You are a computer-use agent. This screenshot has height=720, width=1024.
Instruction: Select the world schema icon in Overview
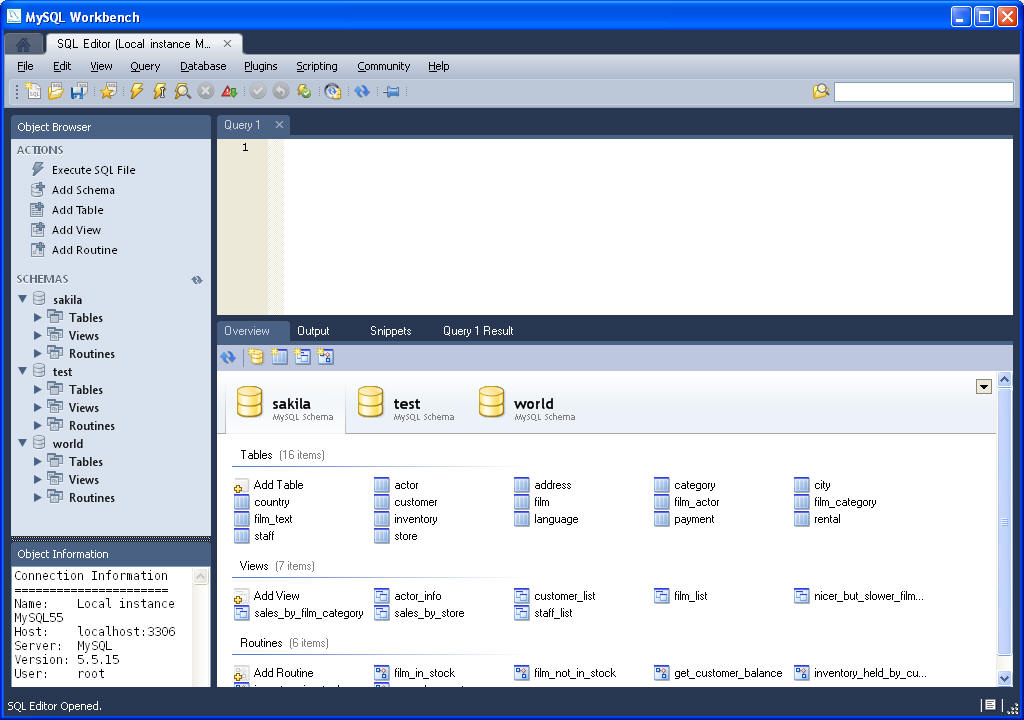(x=491, y=401)
